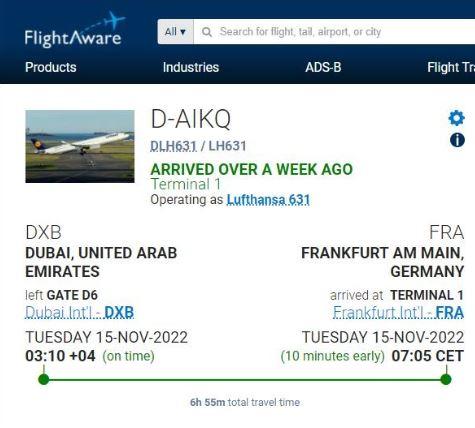Follow the Lufthansa 631 link
This screenshot has width=475, height=428.
(x=268, y=200)
